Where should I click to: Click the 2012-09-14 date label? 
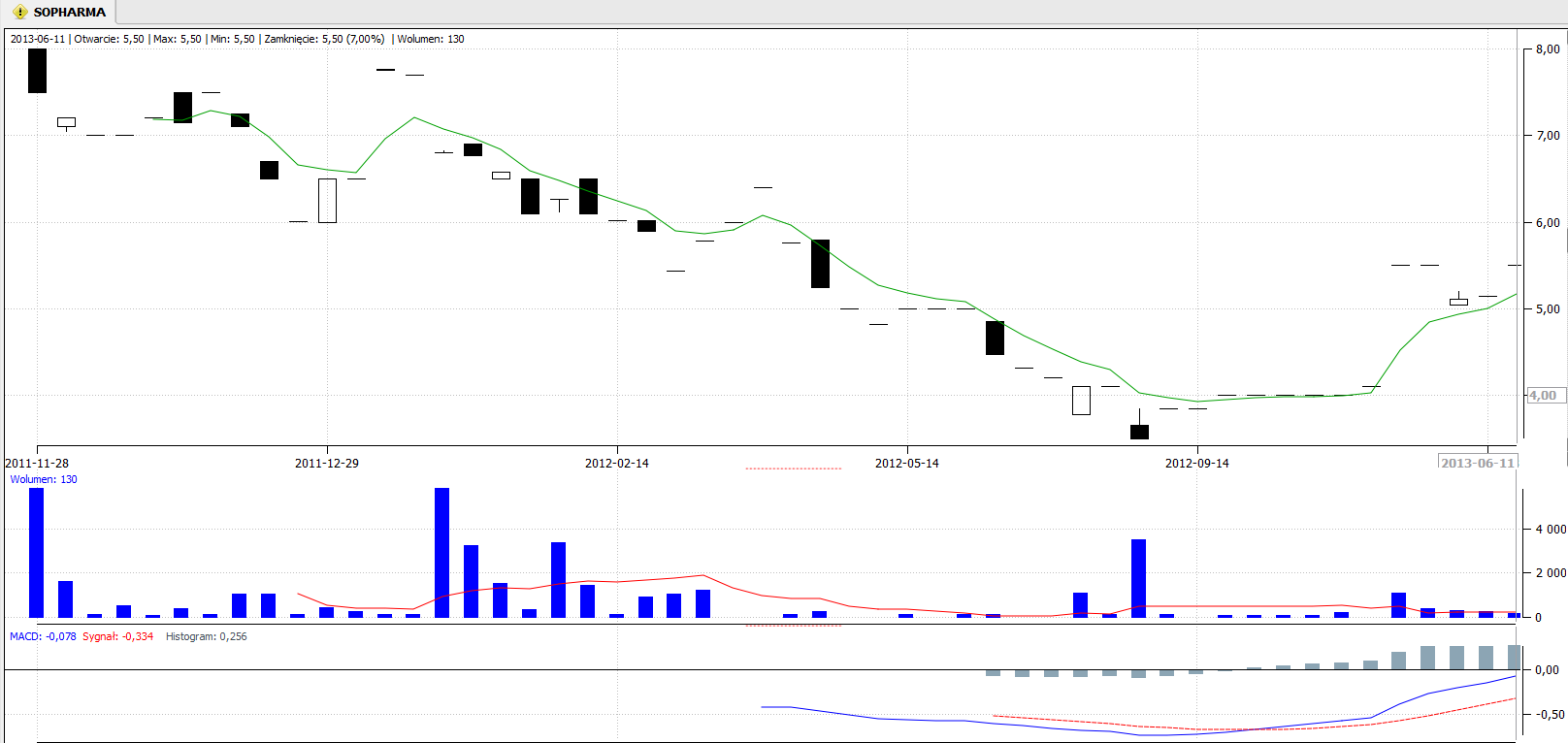tap(1197, 464)
